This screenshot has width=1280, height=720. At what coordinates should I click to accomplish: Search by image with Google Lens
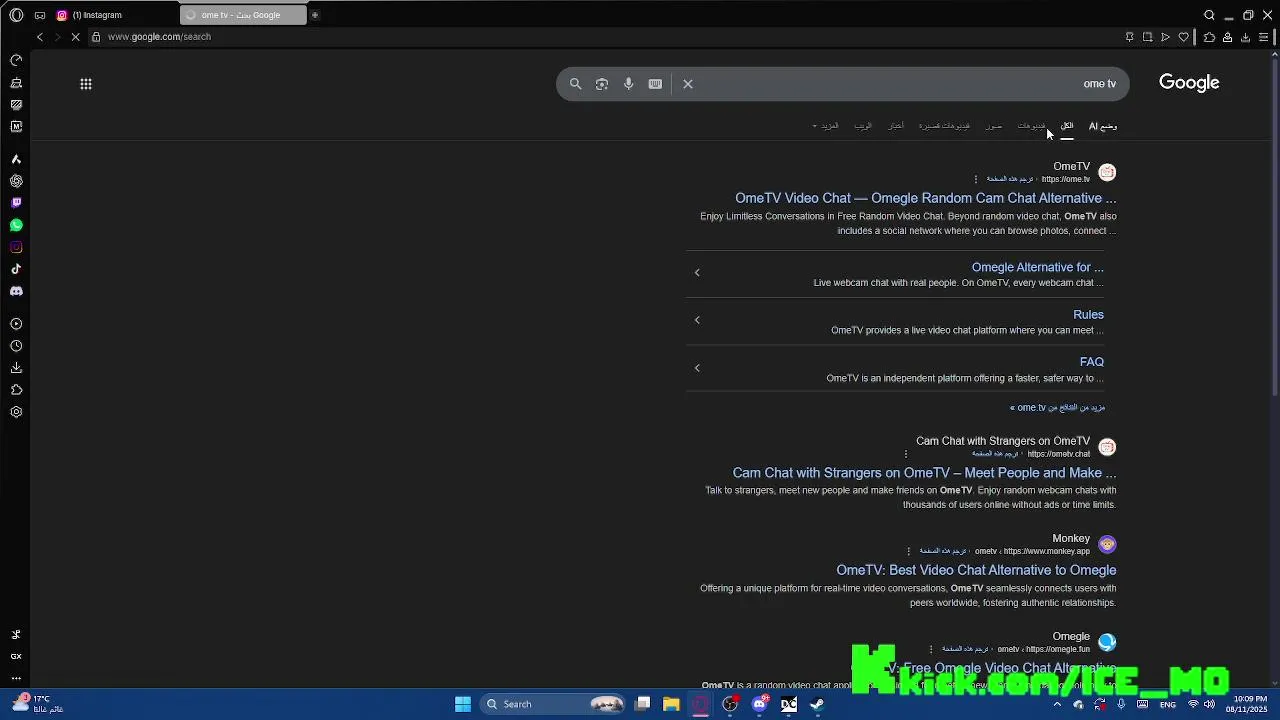pos(602,84)
